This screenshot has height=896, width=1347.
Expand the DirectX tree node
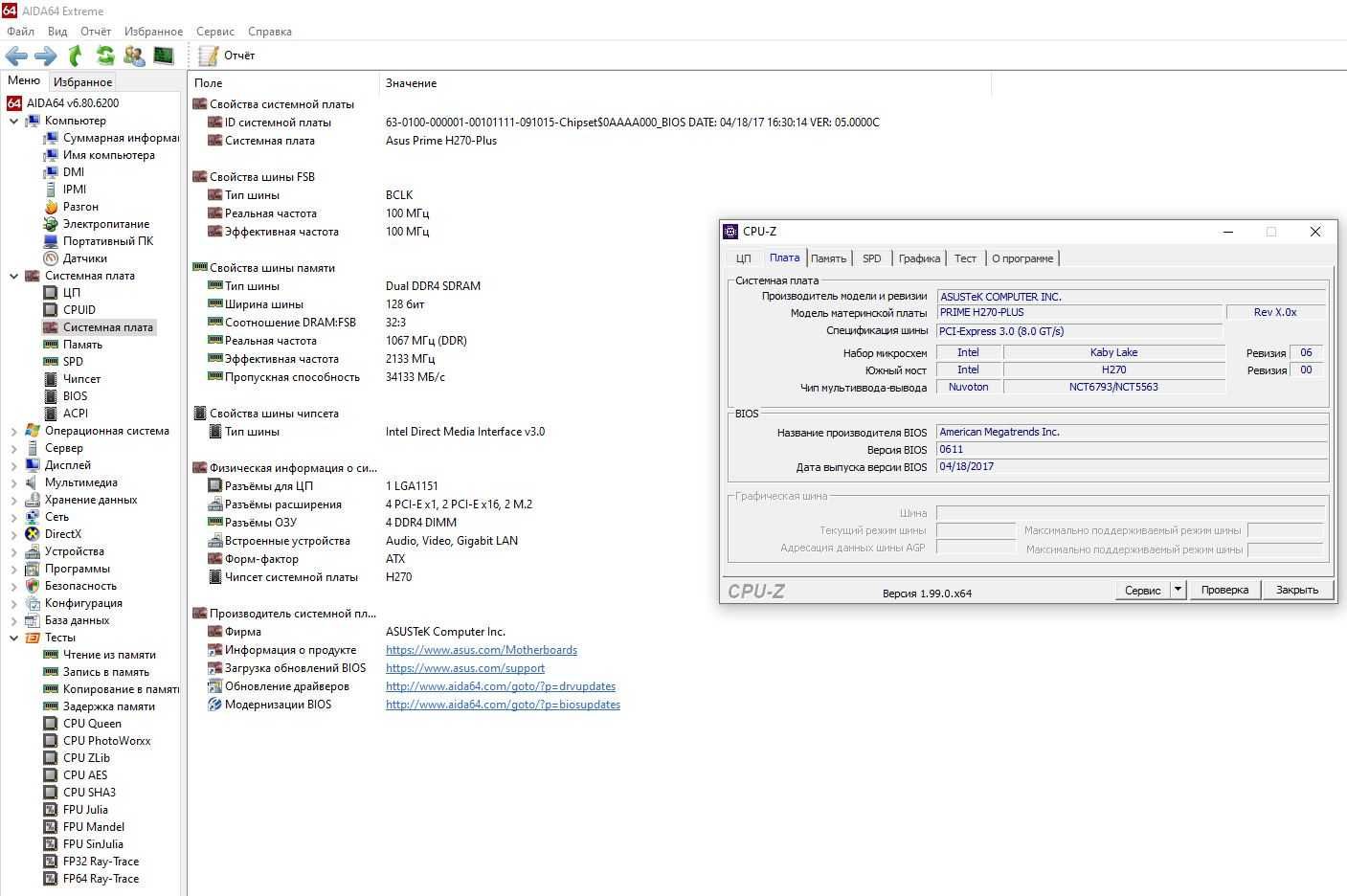click(x=13, y=535)
